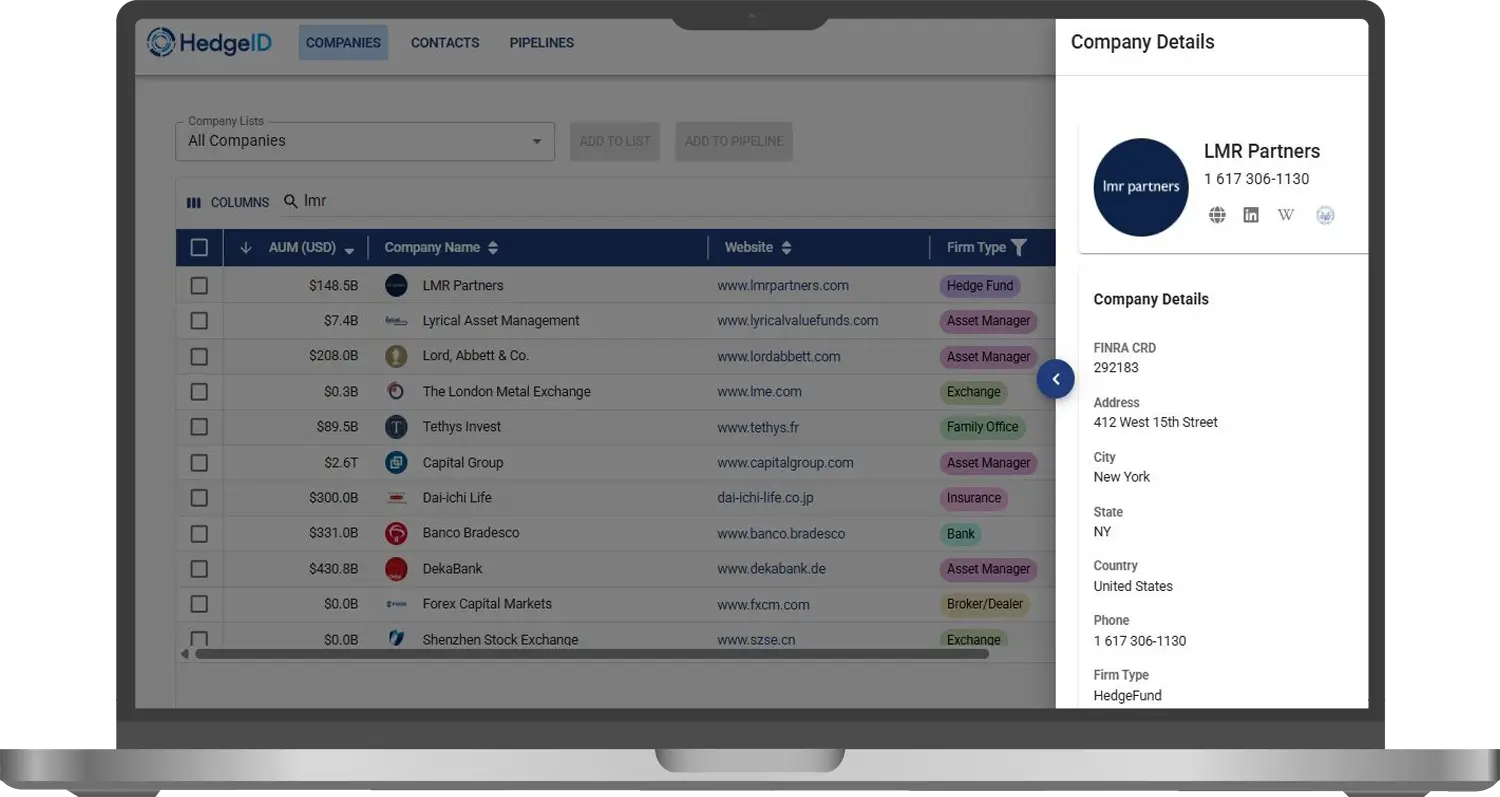
Task: Click the Broker/Dealer firm type tag
Action: [x=985, y=604]
